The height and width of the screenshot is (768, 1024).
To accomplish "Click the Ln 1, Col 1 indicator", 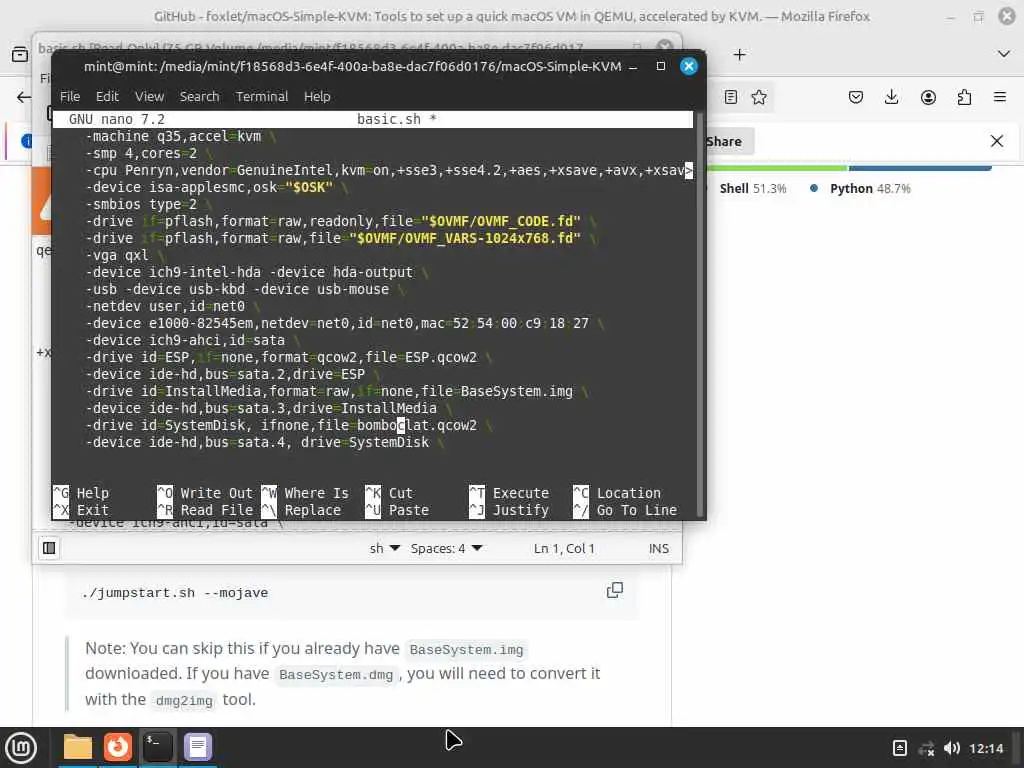I will click(x=564, y=549).
